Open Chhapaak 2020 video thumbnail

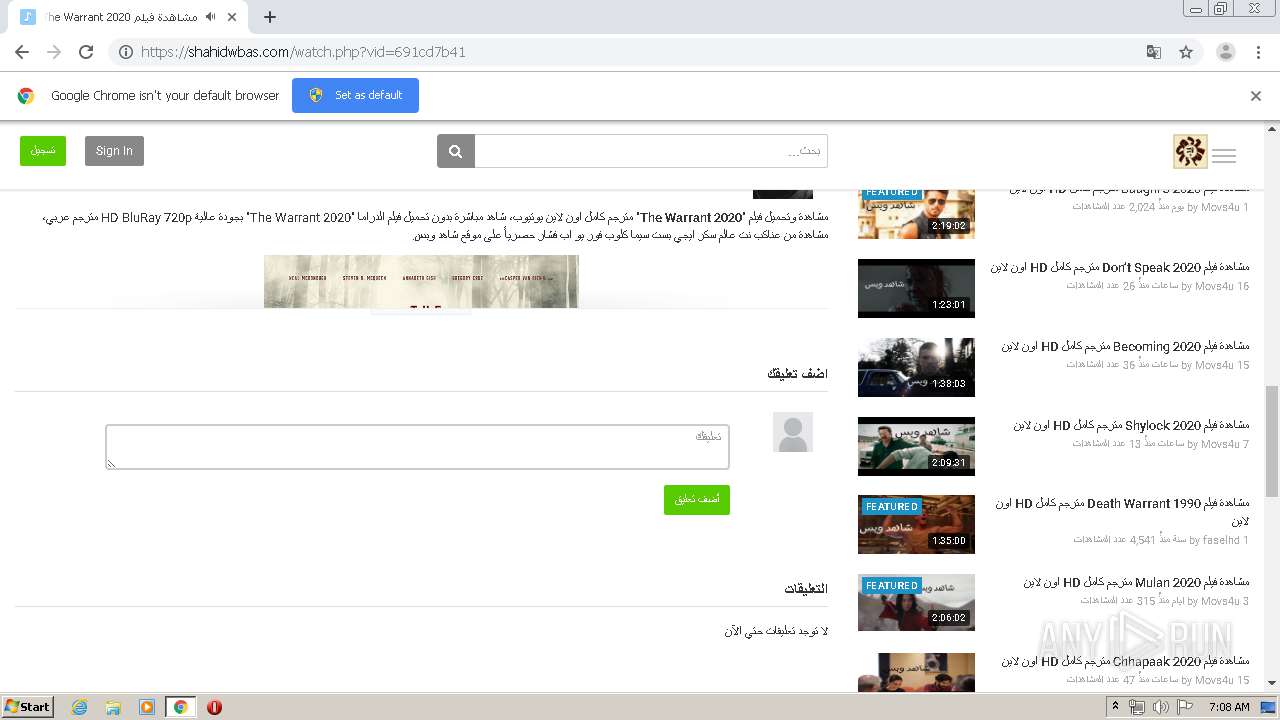point(916,672)
